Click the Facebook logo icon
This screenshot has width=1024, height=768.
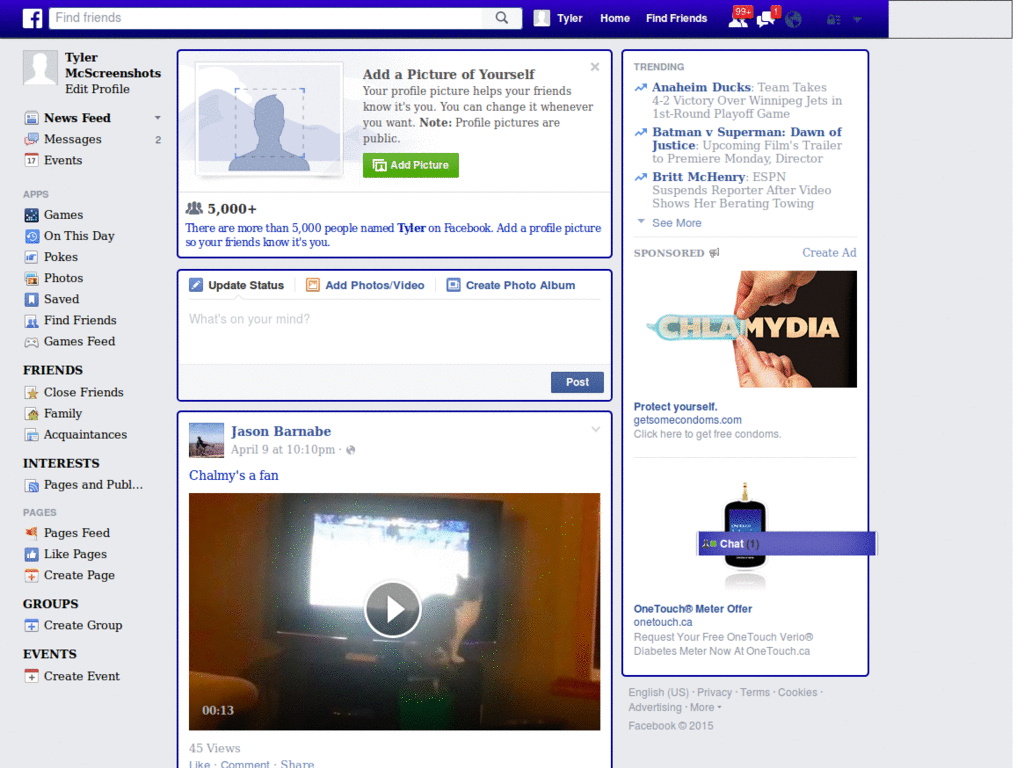(x=33, y=18)
